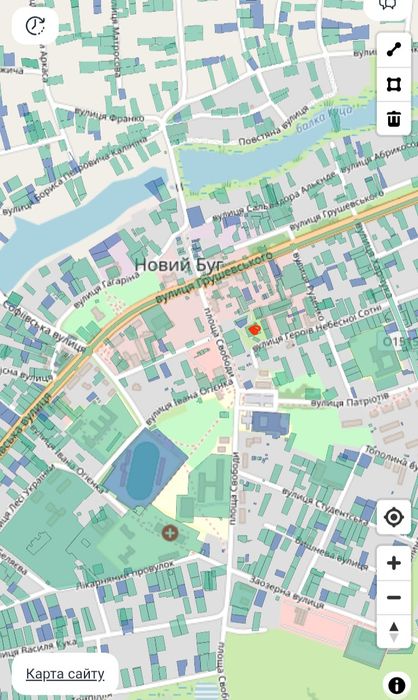Click the hospital cross marker
Viewport: 418px width, 700px height.
tap(170, 533)
